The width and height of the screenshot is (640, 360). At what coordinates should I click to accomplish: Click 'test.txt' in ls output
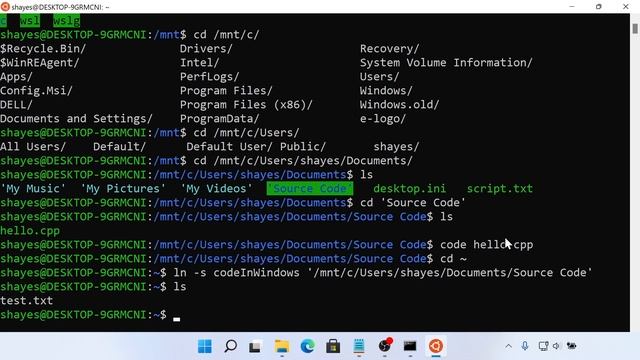(x=27, y=301)
